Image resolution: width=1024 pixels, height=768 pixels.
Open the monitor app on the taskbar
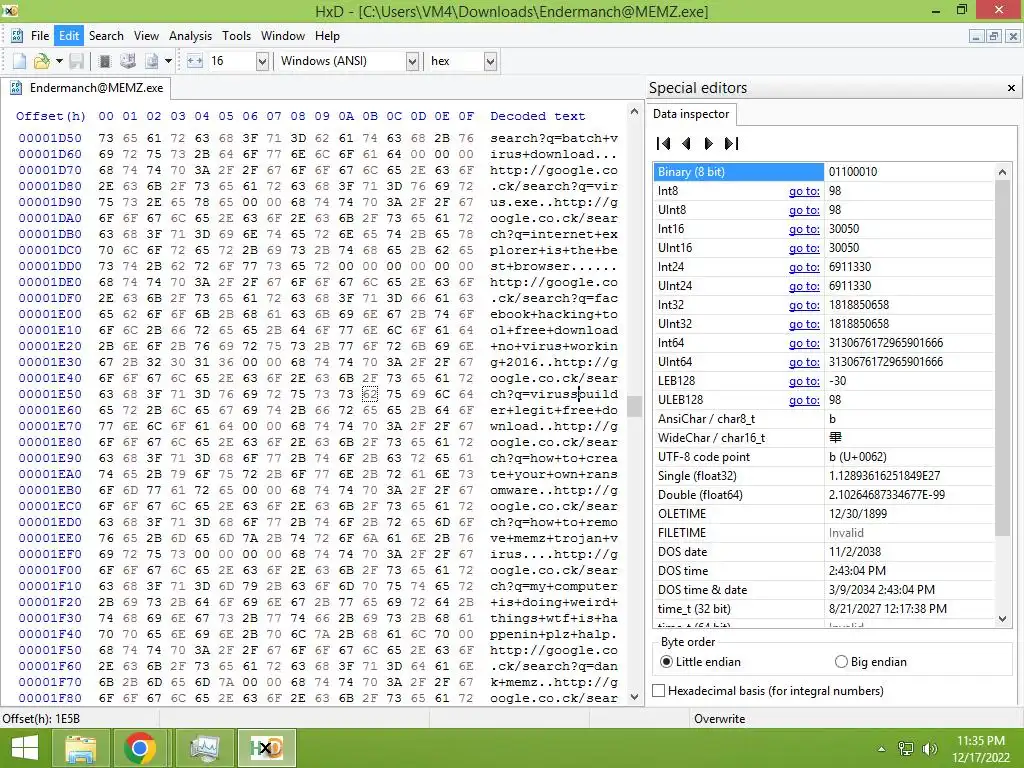tap(205, 748)
